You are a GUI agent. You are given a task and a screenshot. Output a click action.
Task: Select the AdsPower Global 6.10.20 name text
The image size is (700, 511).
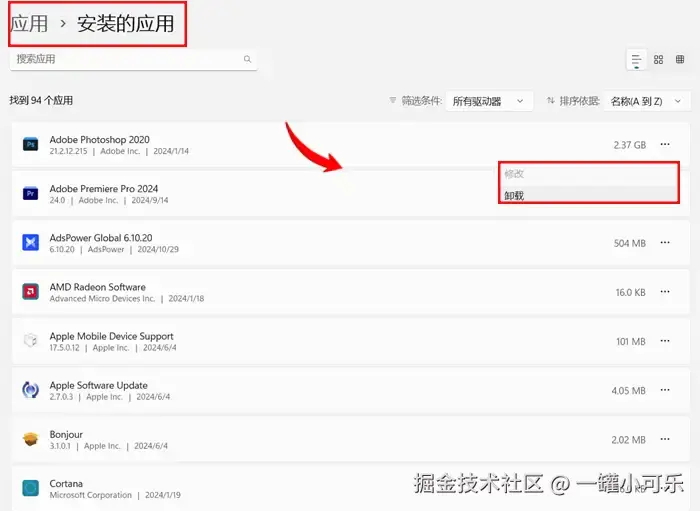[x=101, y=238]
